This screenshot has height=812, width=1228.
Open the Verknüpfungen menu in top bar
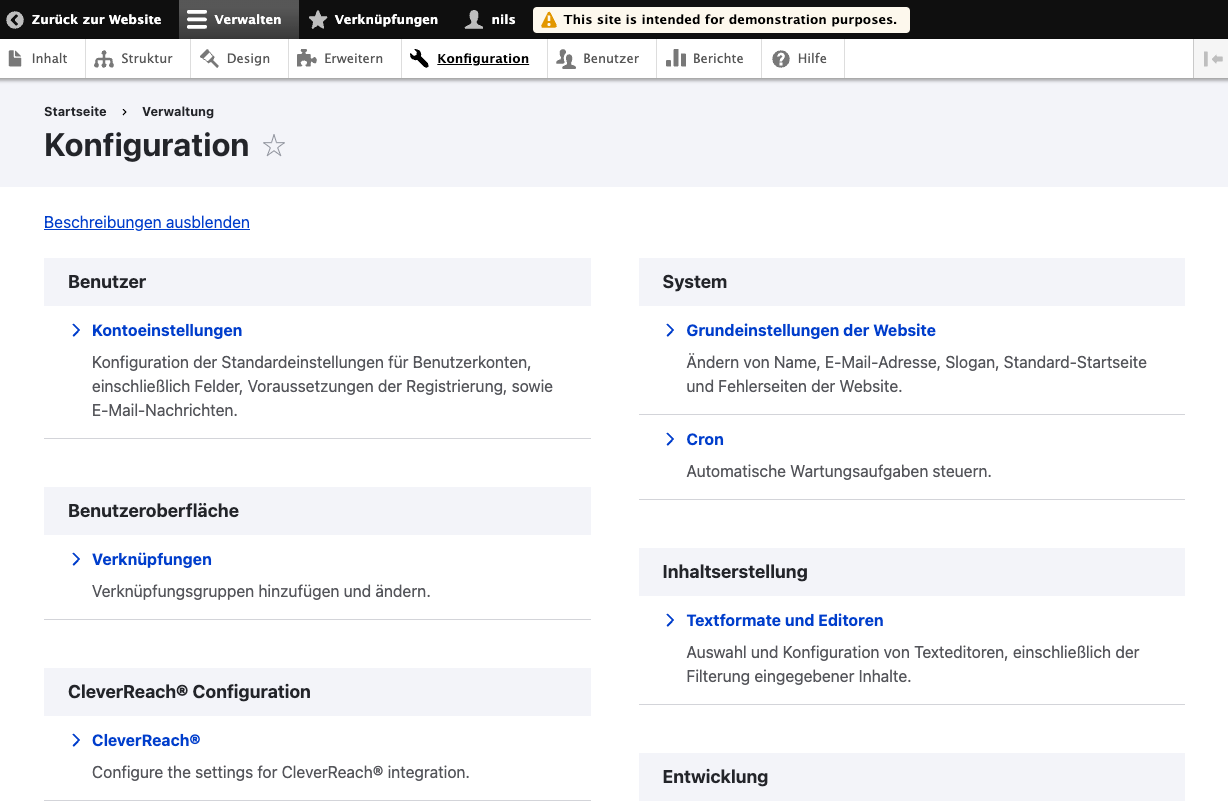[x=373, y=19]
